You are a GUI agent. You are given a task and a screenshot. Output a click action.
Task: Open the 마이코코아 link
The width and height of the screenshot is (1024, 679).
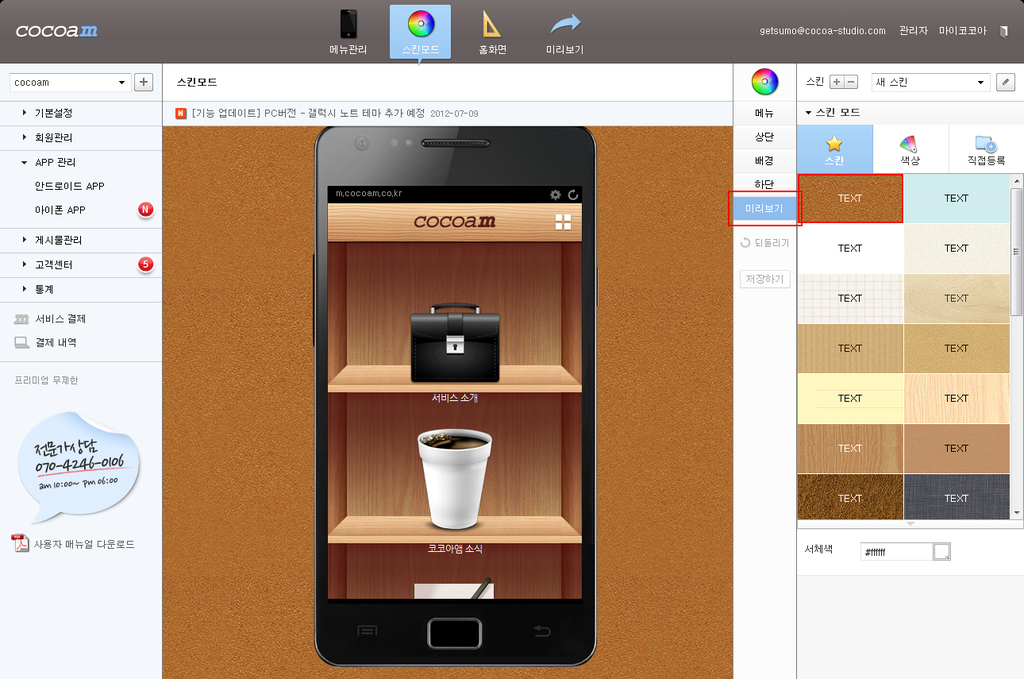963,31
